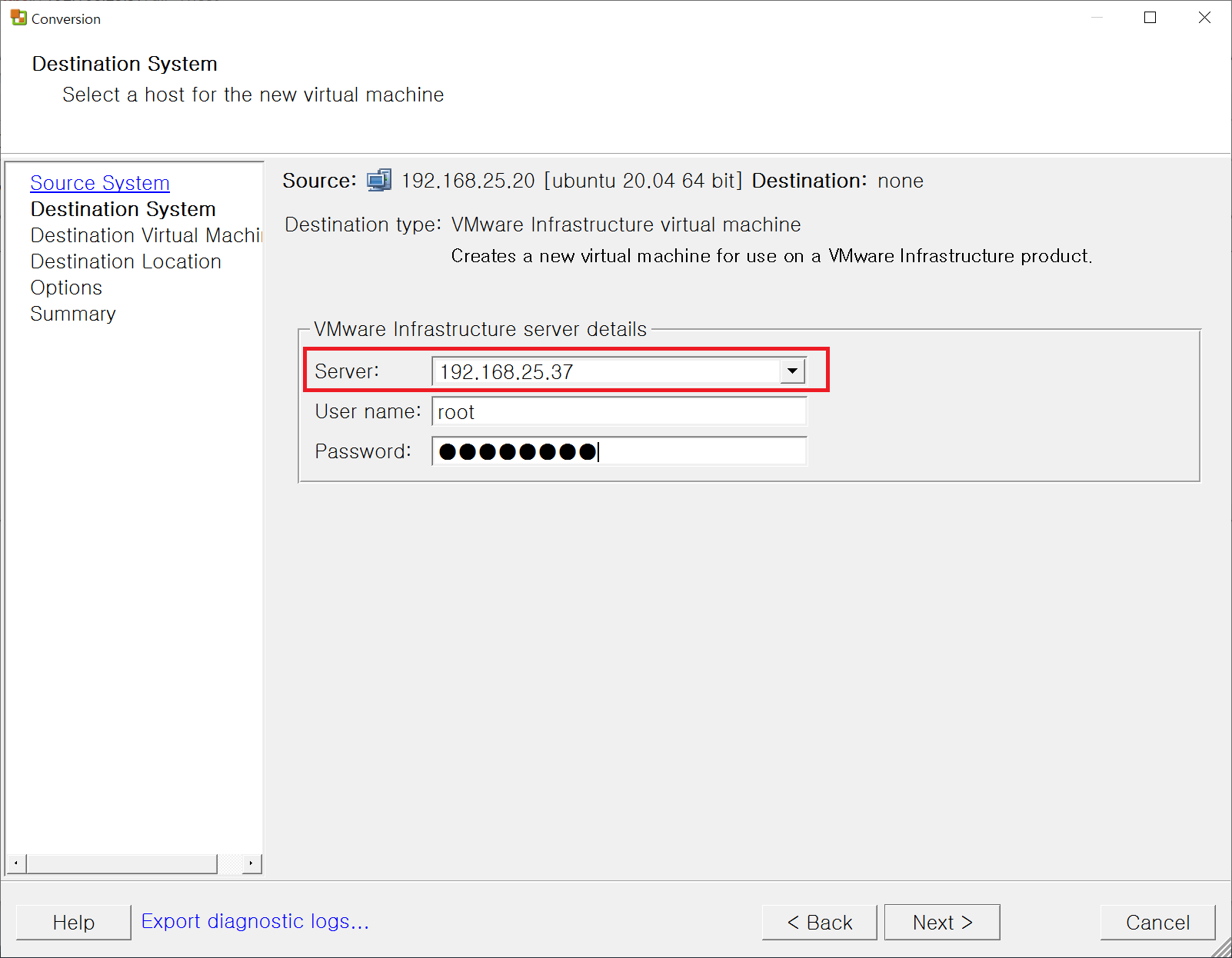The image size is (1232, 958).
Task: Click the User name field containing root
Action: click(x=619, y=411)
